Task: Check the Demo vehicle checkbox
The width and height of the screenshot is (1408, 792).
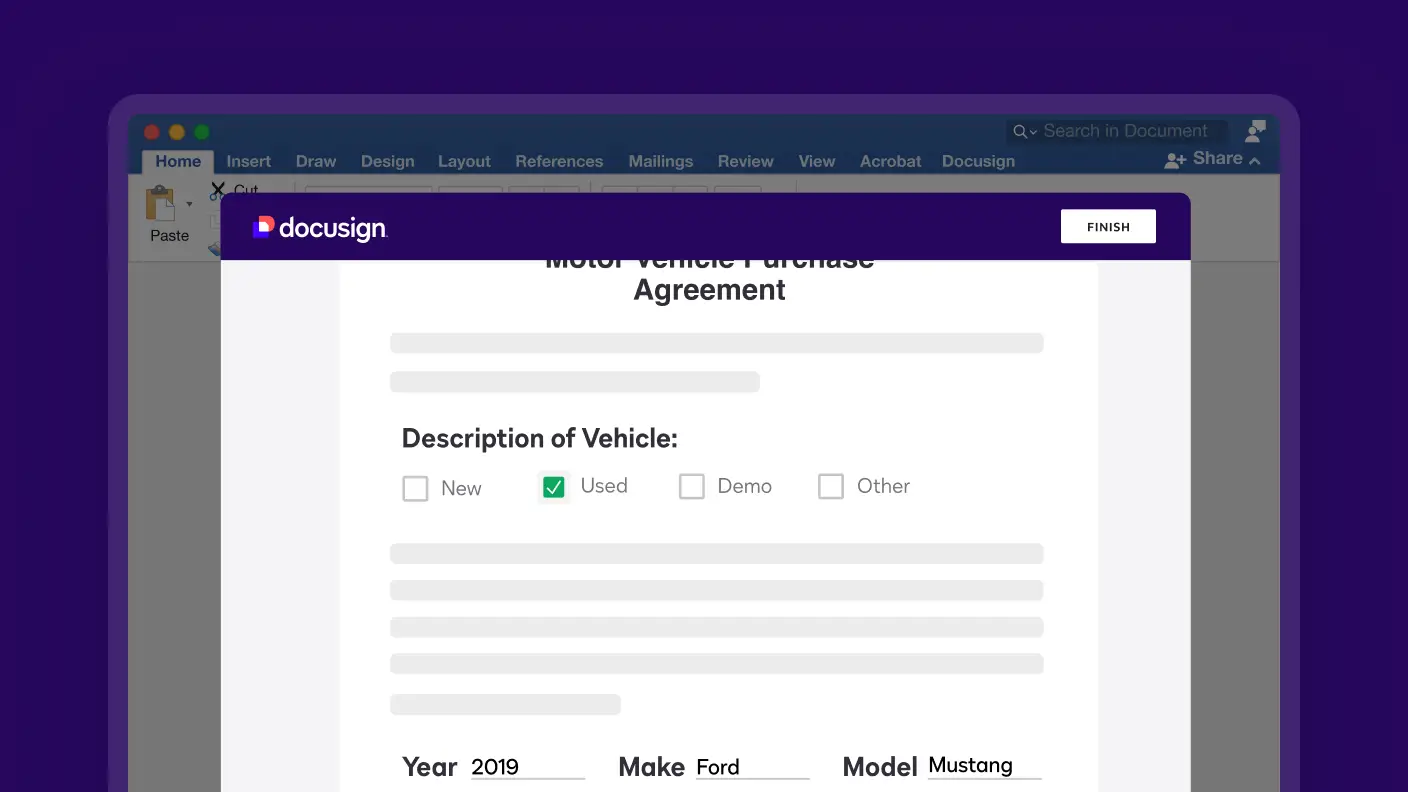Action: (x=692, y=486)
